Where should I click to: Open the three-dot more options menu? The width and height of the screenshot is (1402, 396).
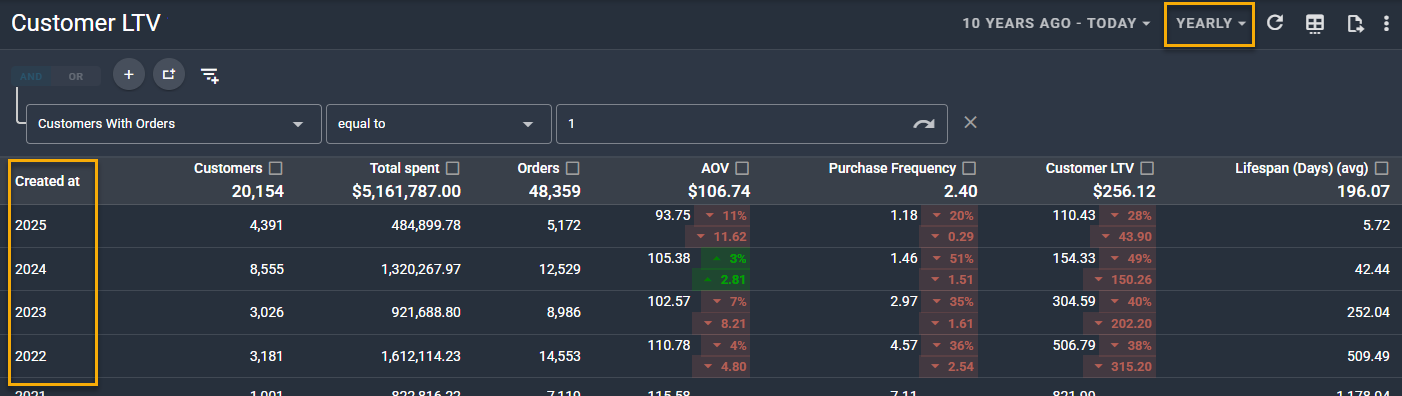click(1386, 23)
